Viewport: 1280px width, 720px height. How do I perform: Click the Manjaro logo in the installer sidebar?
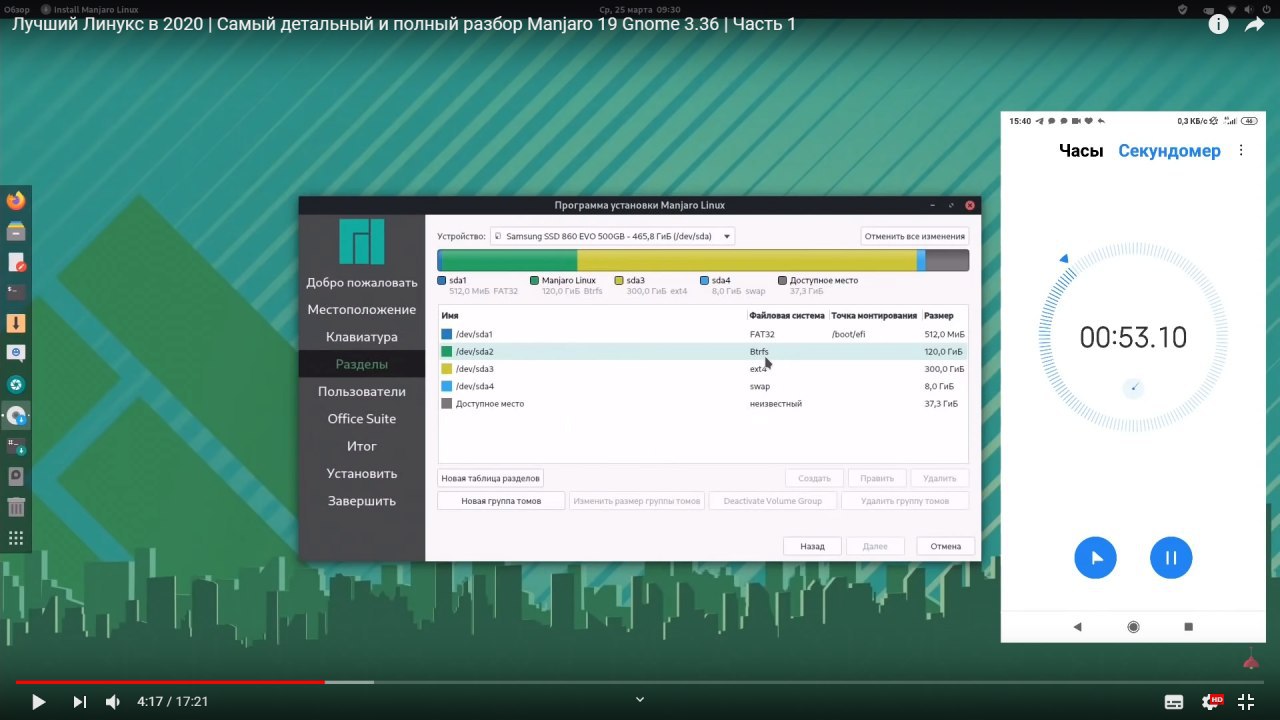coord(362,241)
